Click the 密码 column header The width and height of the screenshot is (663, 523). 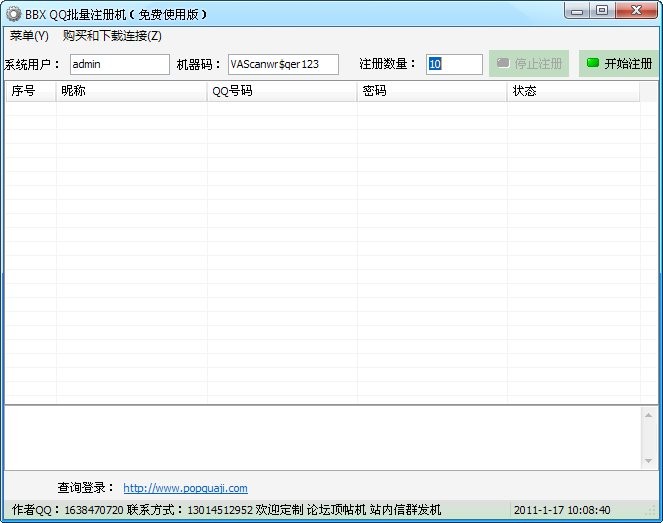pyautogui.click(x=432, y=91)
